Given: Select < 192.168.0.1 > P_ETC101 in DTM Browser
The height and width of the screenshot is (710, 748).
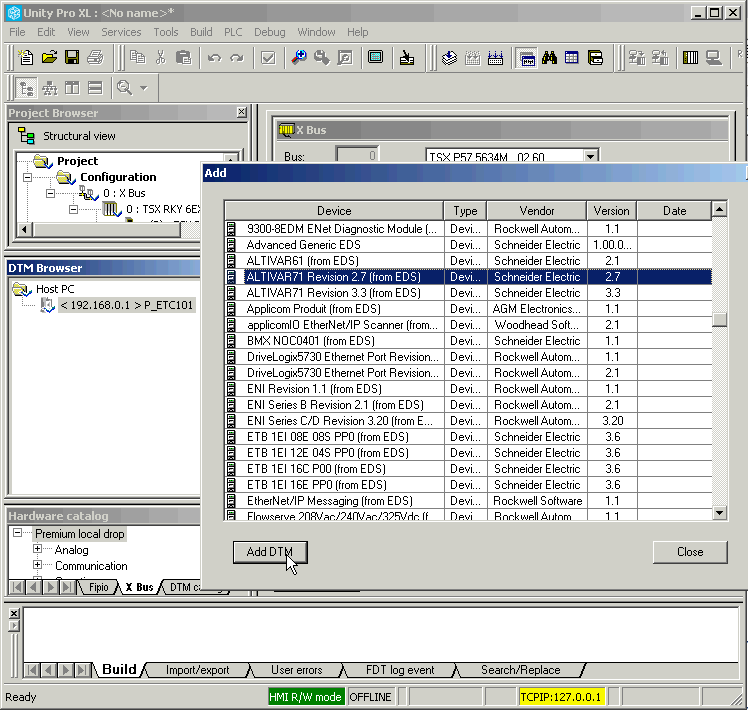Looking at the screenshot, I should click(x=126, y=305).
